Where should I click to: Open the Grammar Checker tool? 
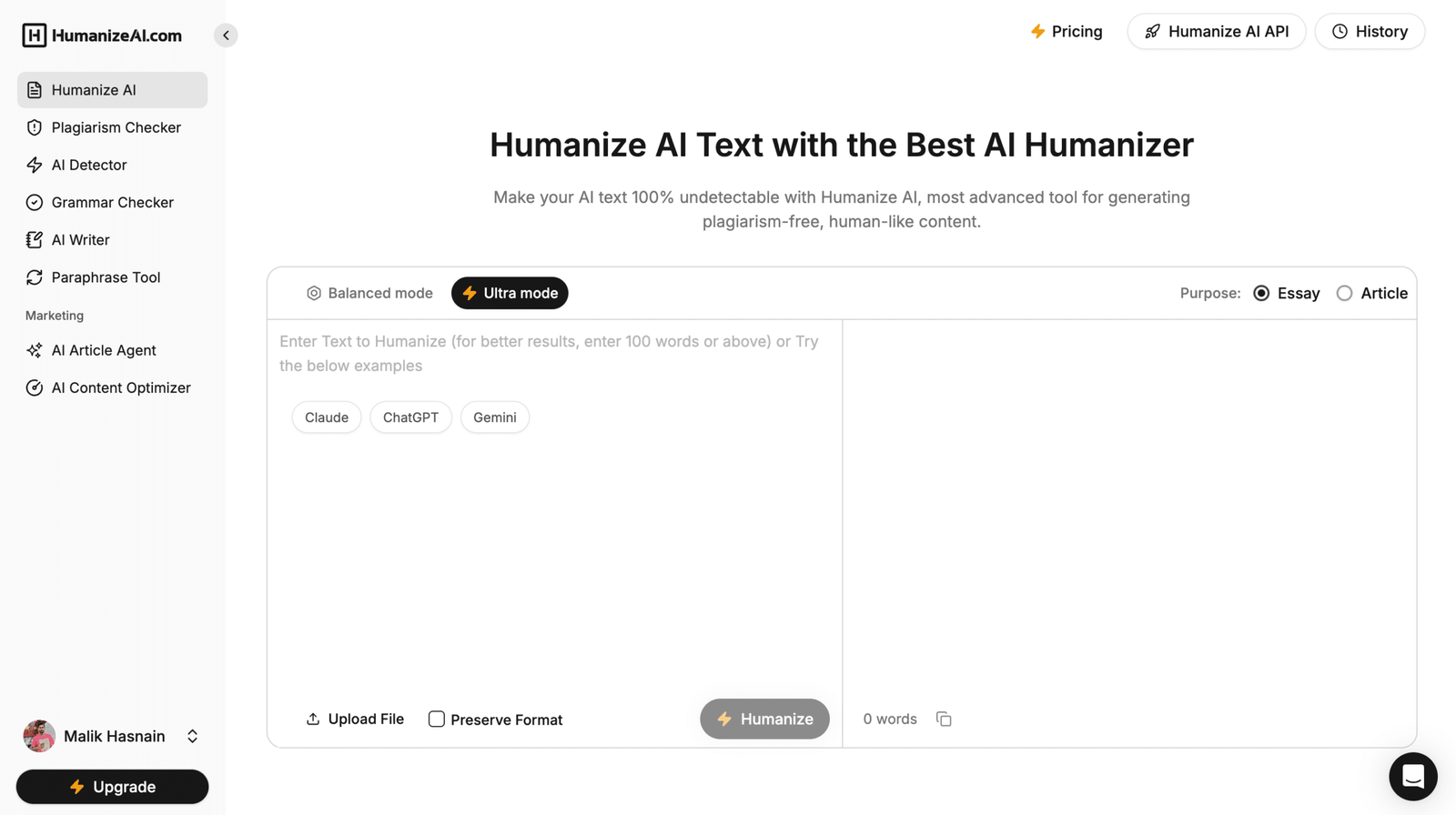pos(112,202)
